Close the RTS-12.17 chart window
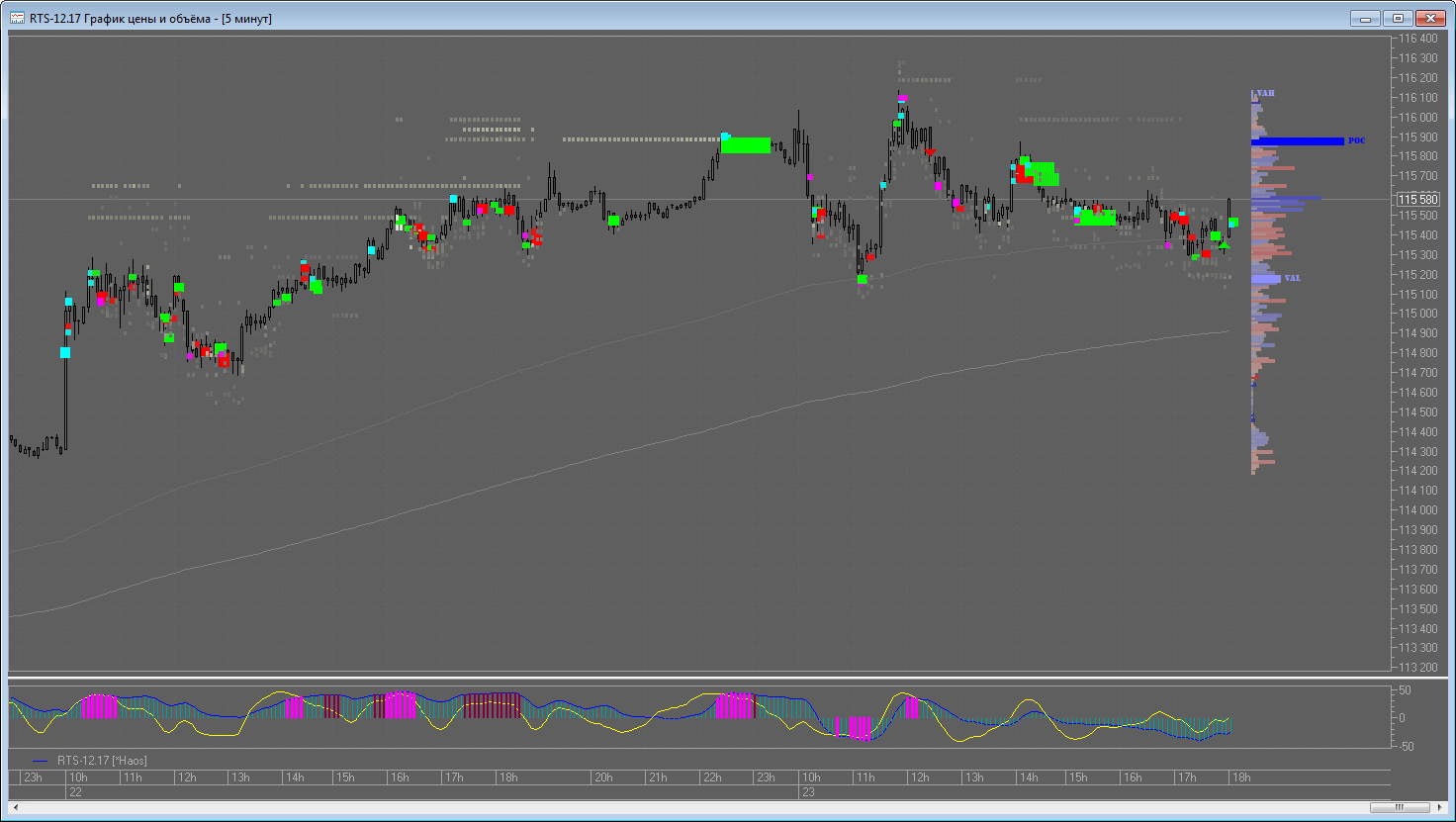 coord(1430,18)
